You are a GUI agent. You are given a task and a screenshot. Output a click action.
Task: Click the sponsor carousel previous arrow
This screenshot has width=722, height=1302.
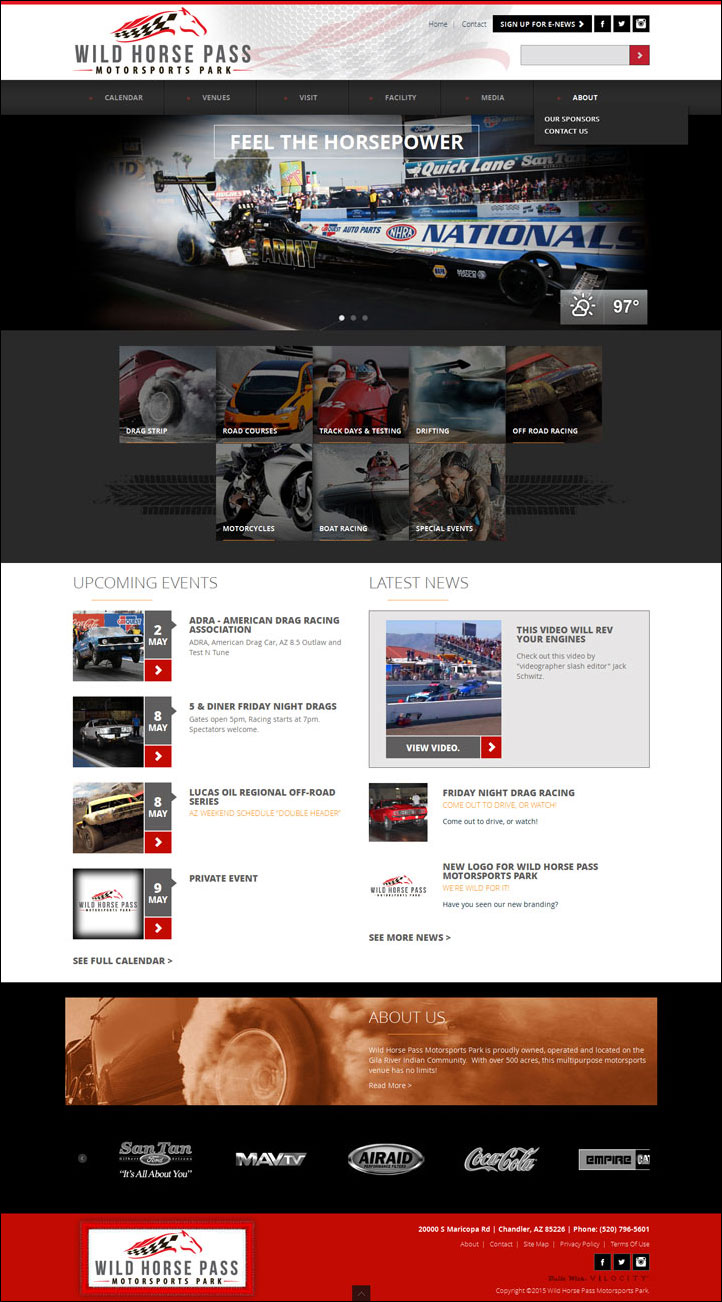click(82, 1158)
